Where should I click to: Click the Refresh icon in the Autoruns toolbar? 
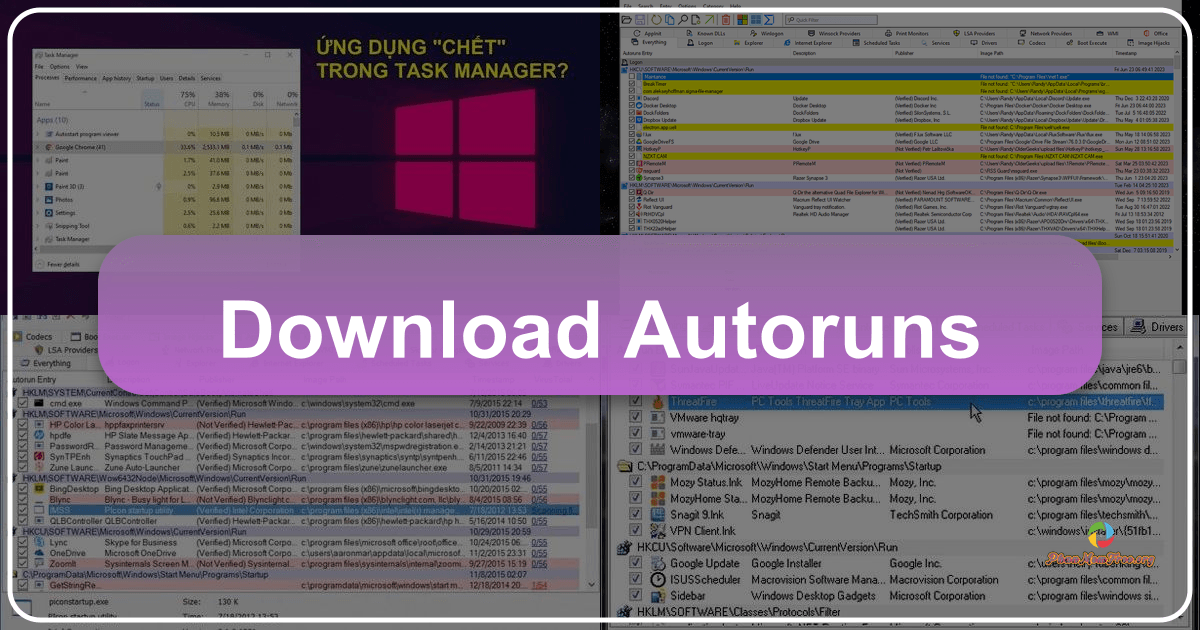(x=655, y=20)
